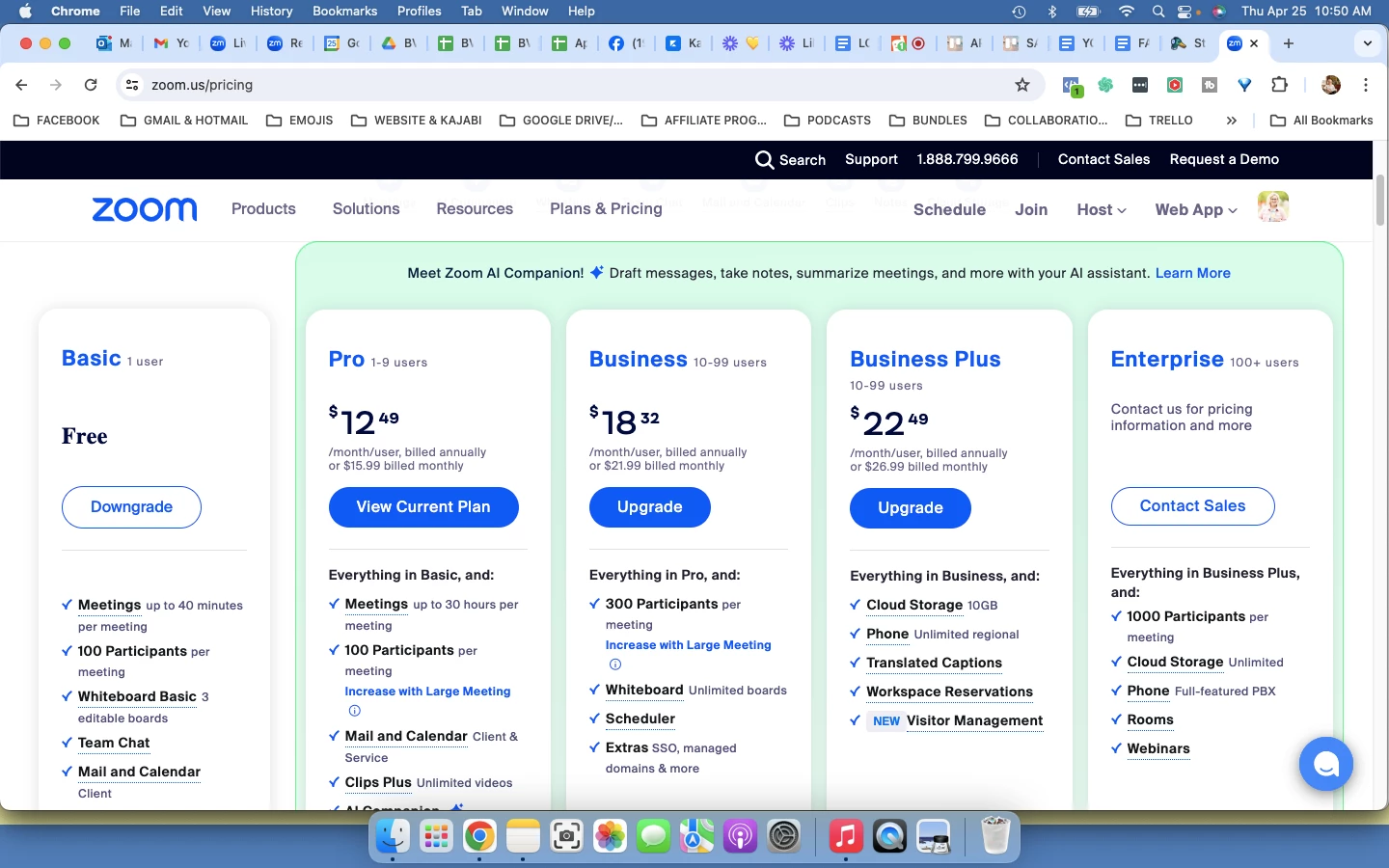
Task: Click Upgrade on the Business Plus plan
Action: coord(911,508)
